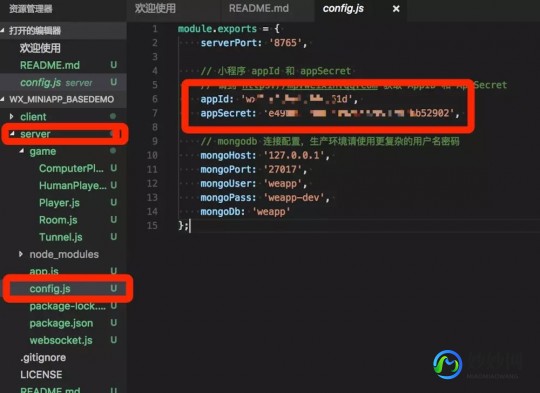Open websocket.js file

[61, 340]
